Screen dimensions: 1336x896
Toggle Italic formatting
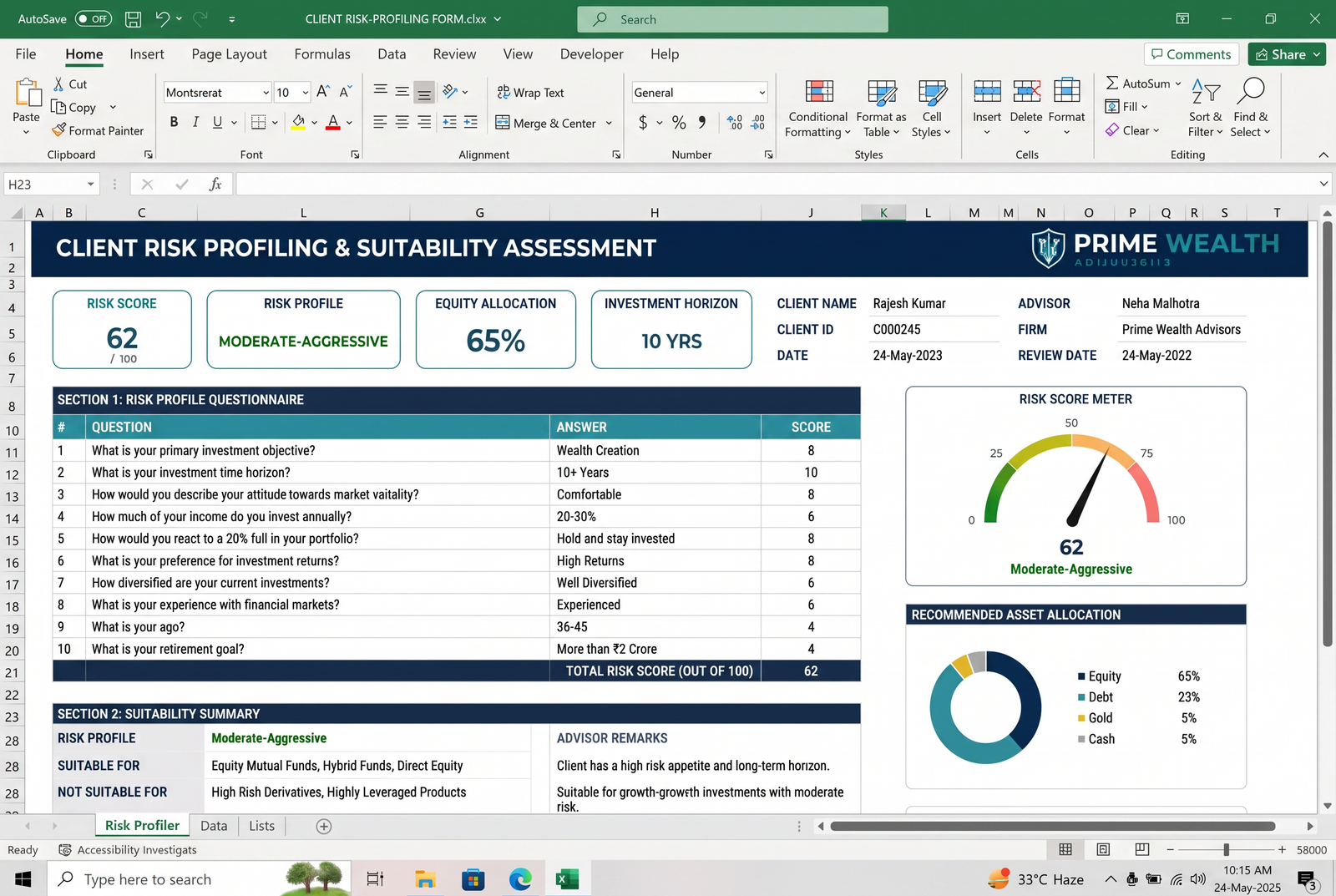tap(195, 122)
